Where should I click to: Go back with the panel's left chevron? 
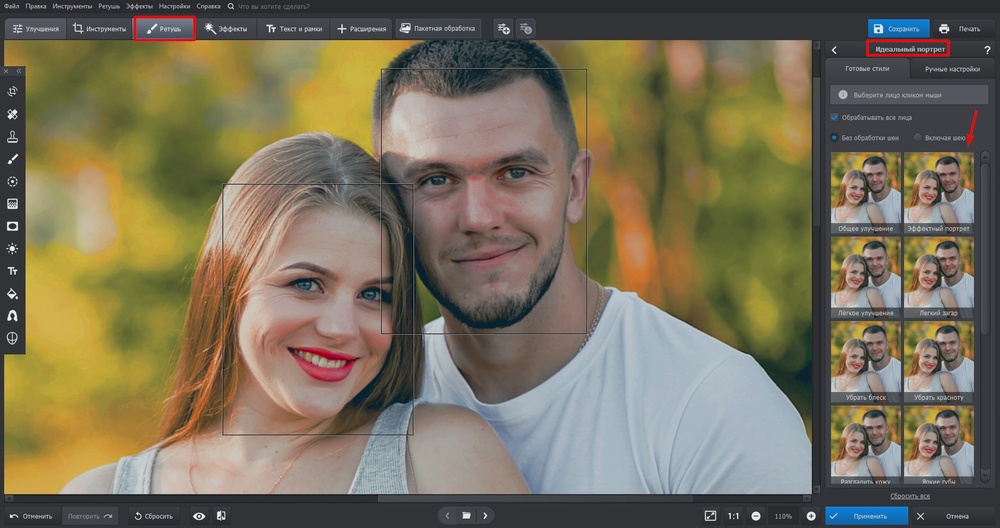click(834, 50)
